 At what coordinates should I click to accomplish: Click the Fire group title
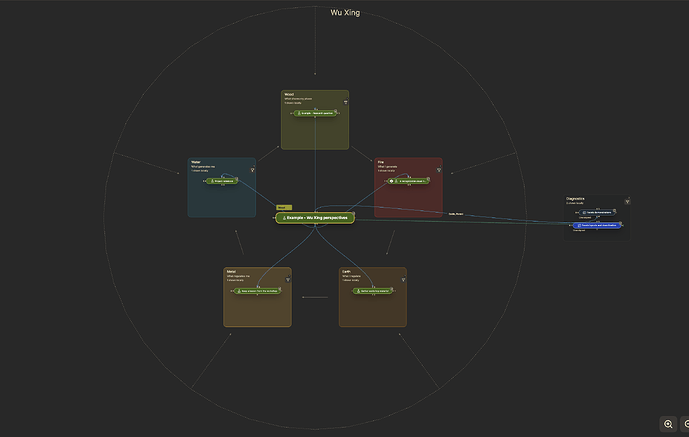coord(381,162)
